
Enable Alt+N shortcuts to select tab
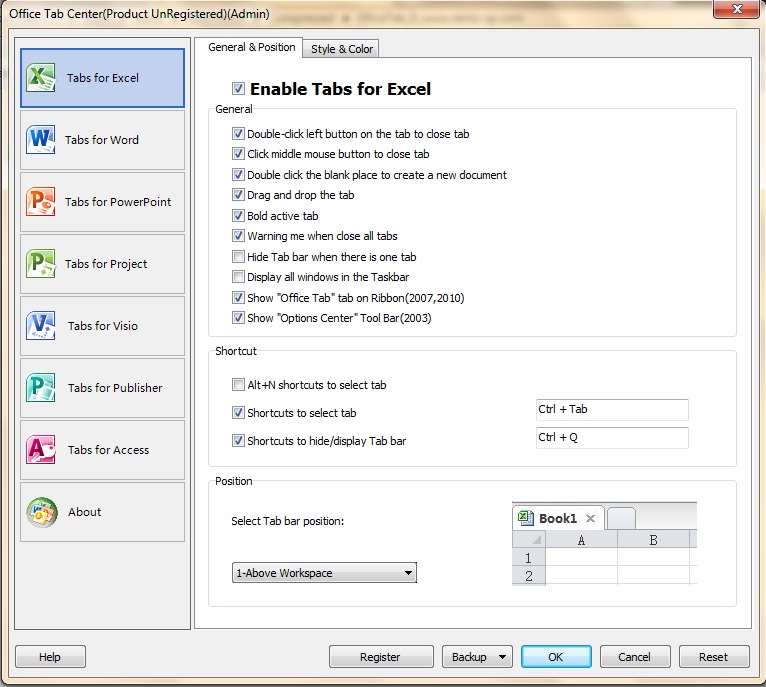tap(238, 385)
